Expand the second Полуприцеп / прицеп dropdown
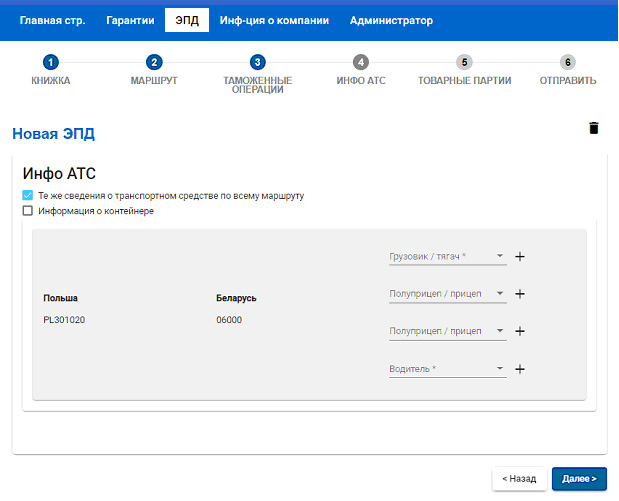 447,332
